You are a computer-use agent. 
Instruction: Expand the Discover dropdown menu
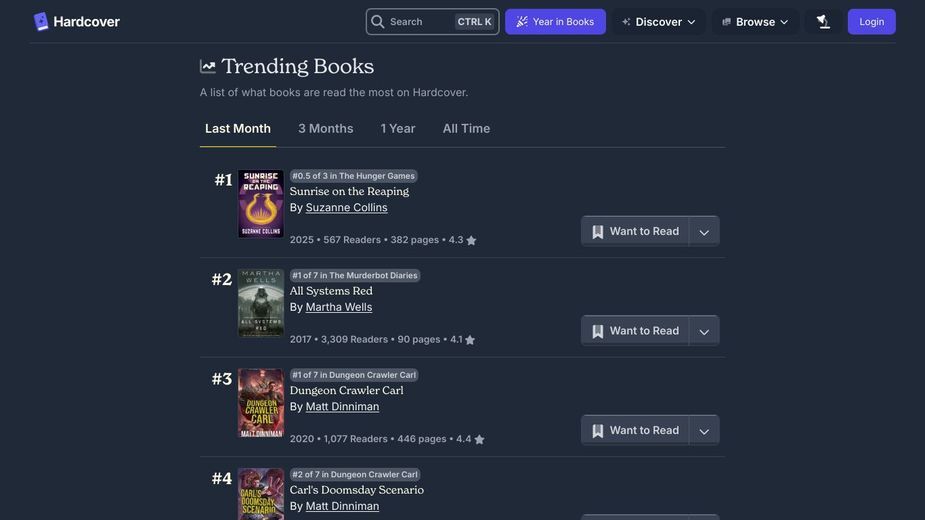(658, 22)
